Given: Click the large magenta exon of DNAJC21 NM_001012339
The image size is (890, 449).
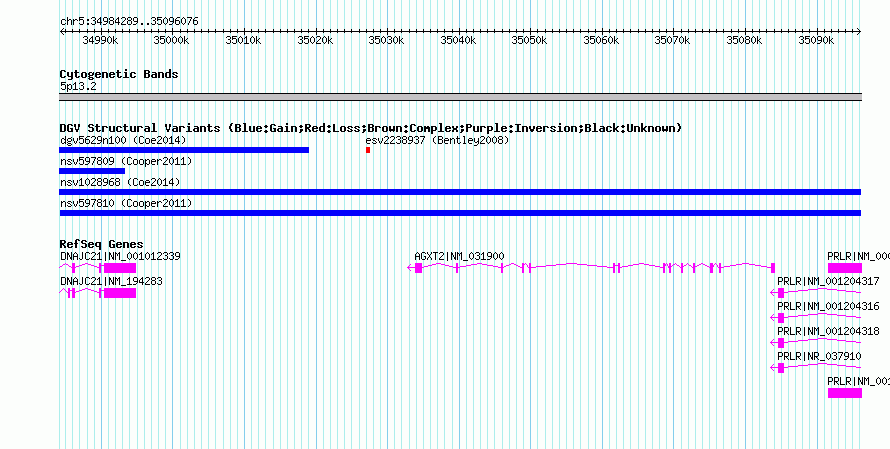Looking at the screenshot, I should point(120,268).
